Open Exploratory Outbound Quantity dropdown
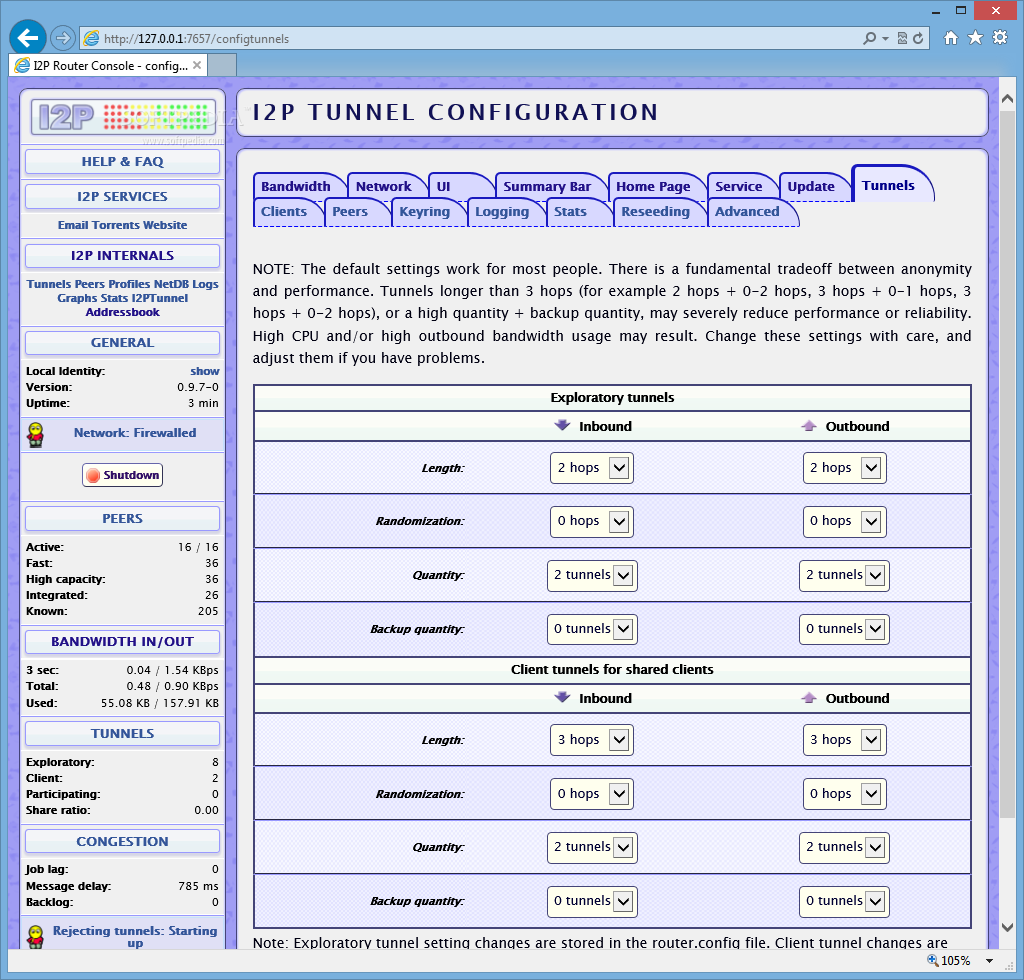Image resolution: width=1024 pixels, height=980 pixels. coord(844,575)
